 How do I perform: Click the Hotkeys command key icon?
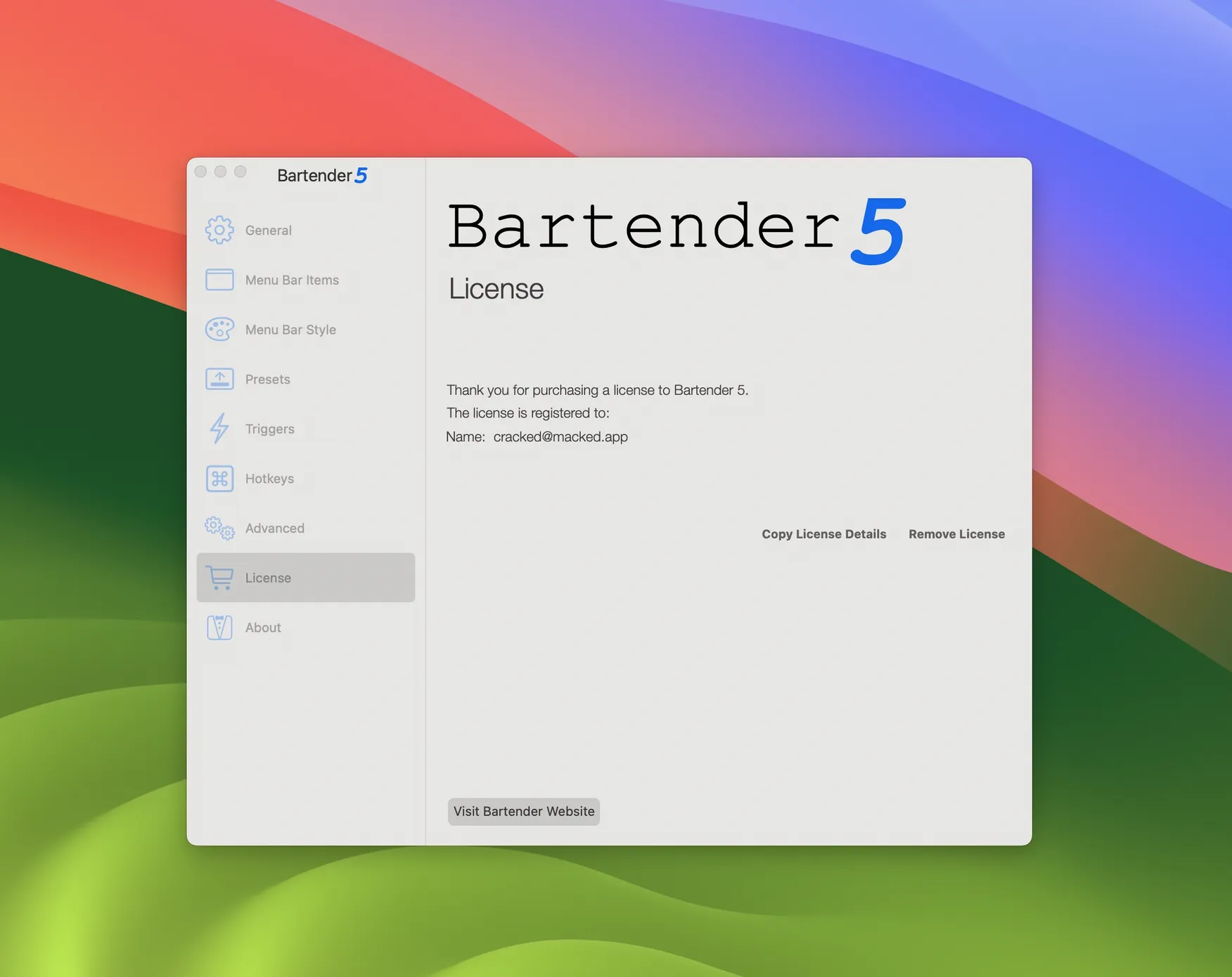(219, 479)
